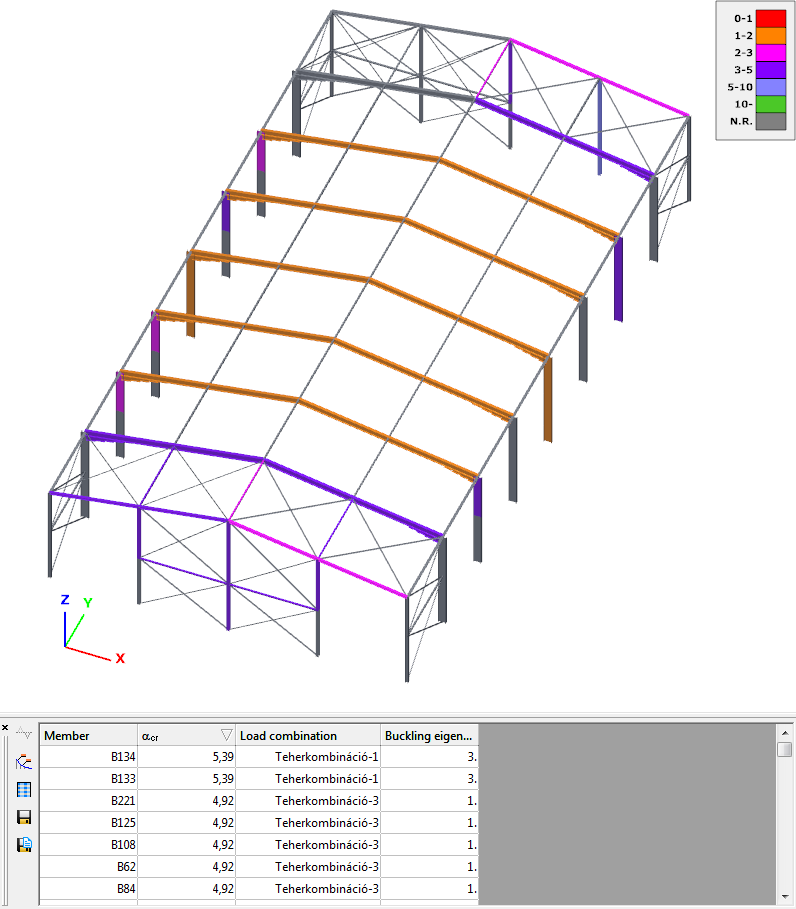This screenshot has width=796, height=909.
Task: Select member B84 in the table
Action: (x=126, y=889)
